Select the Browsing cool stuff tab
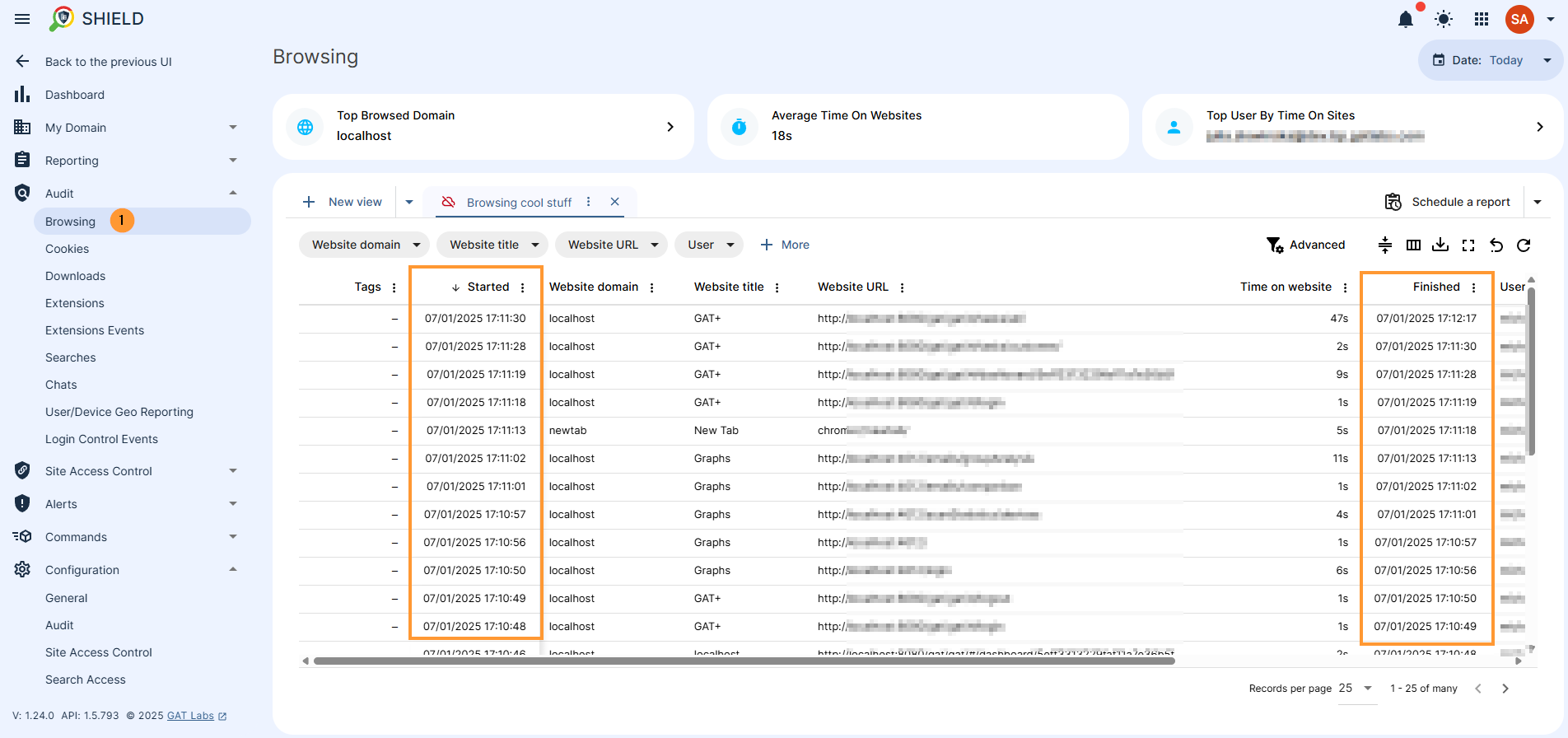This screenshot has width=1568, height=738. [x=519, y=203]
